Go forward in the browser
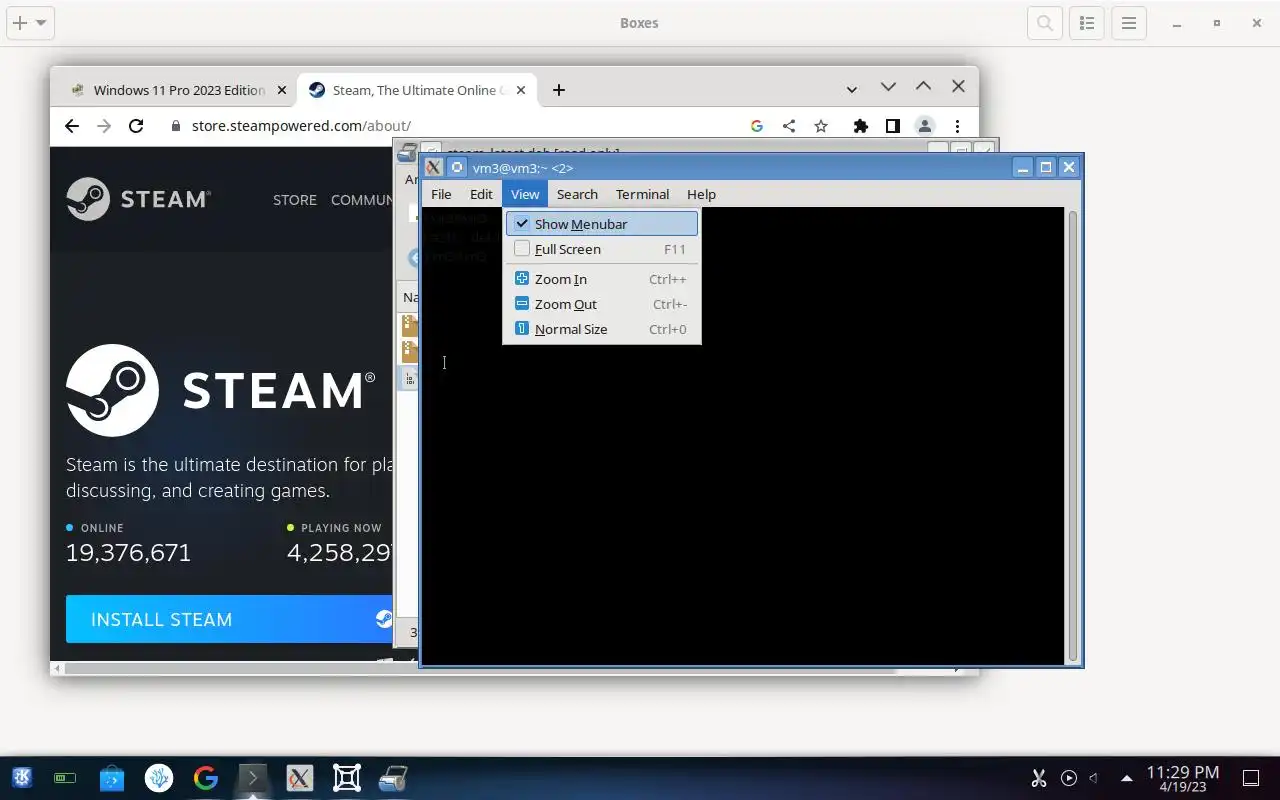The image size is (1280, 800). click(x=104, y=125)
